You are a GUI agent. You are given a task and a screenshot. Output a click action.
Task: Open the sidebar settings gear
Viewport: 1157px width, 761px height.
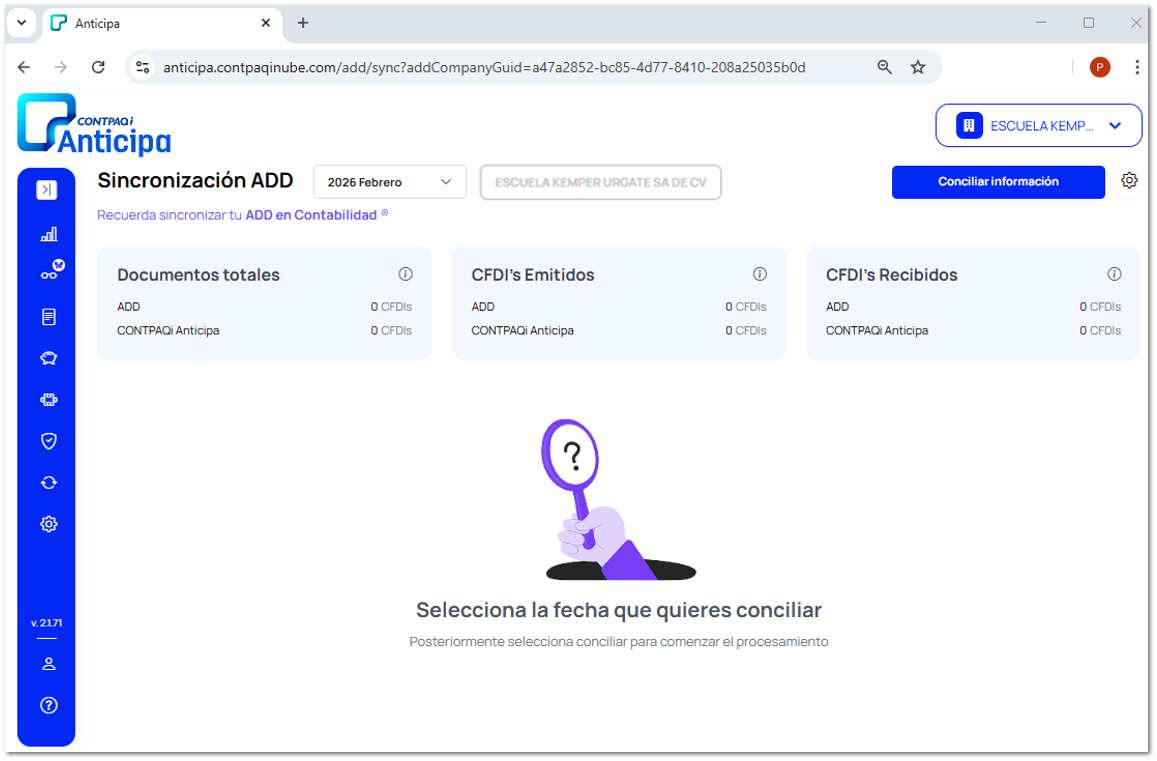click(49, 524)
